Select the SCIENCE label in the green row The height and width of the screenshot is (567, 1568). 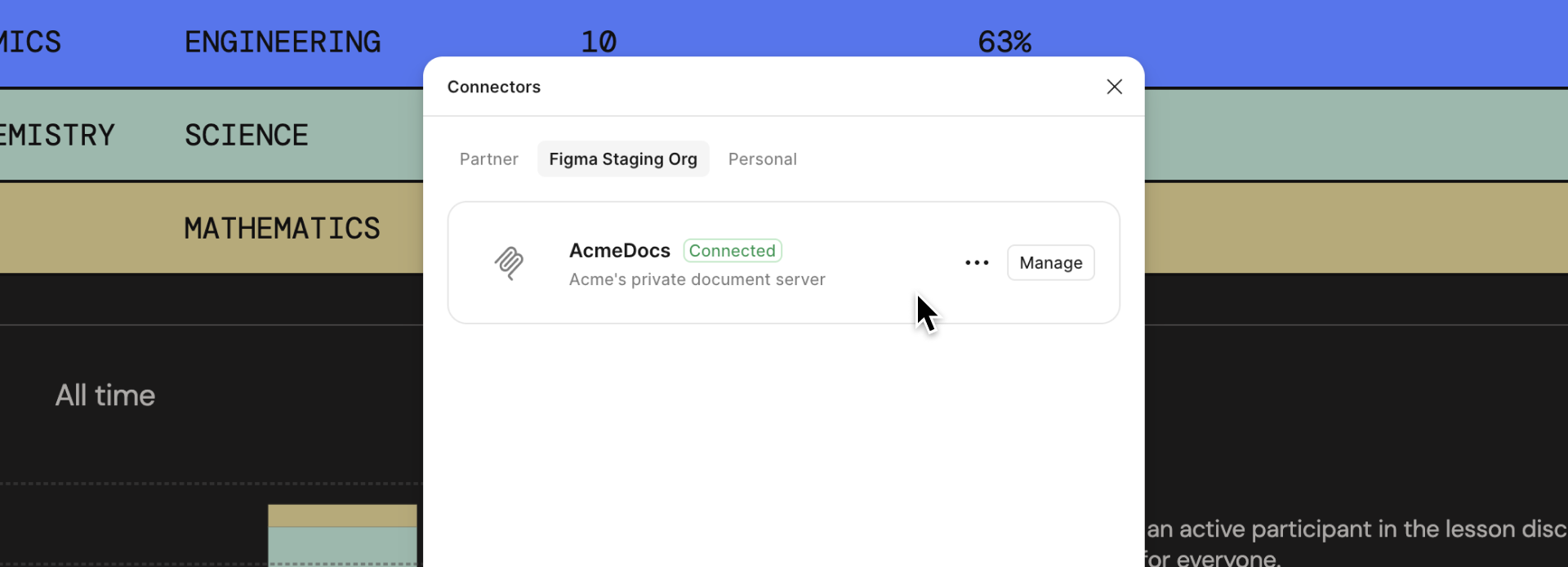point(246,136)
